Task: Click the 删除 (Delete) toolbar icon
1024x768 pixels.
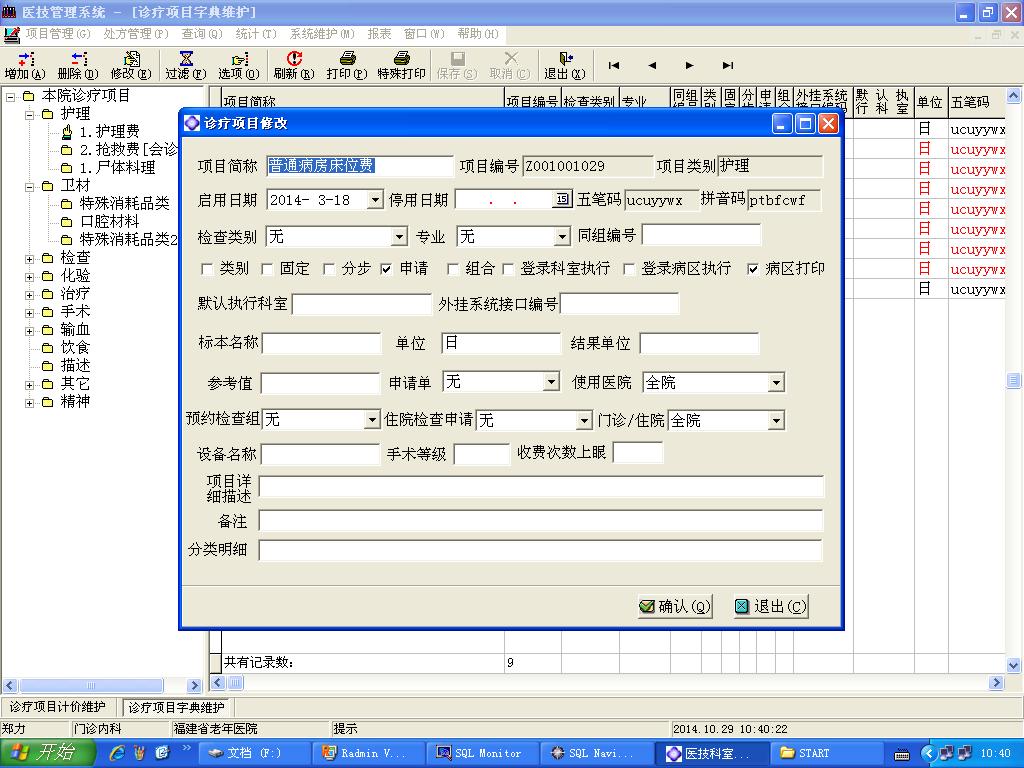Action: [78, 65]
